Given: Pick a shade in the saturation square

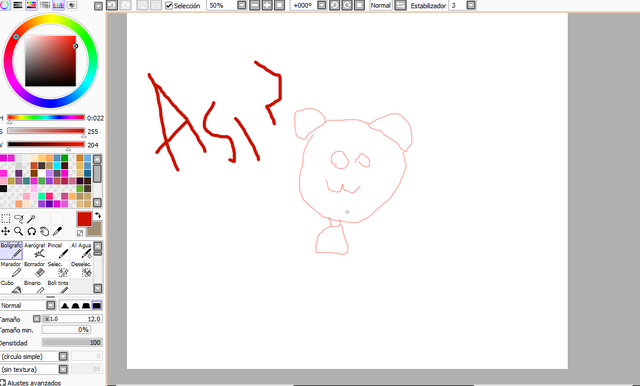Looking at the screenshot, I should click(x=50, y=61).
